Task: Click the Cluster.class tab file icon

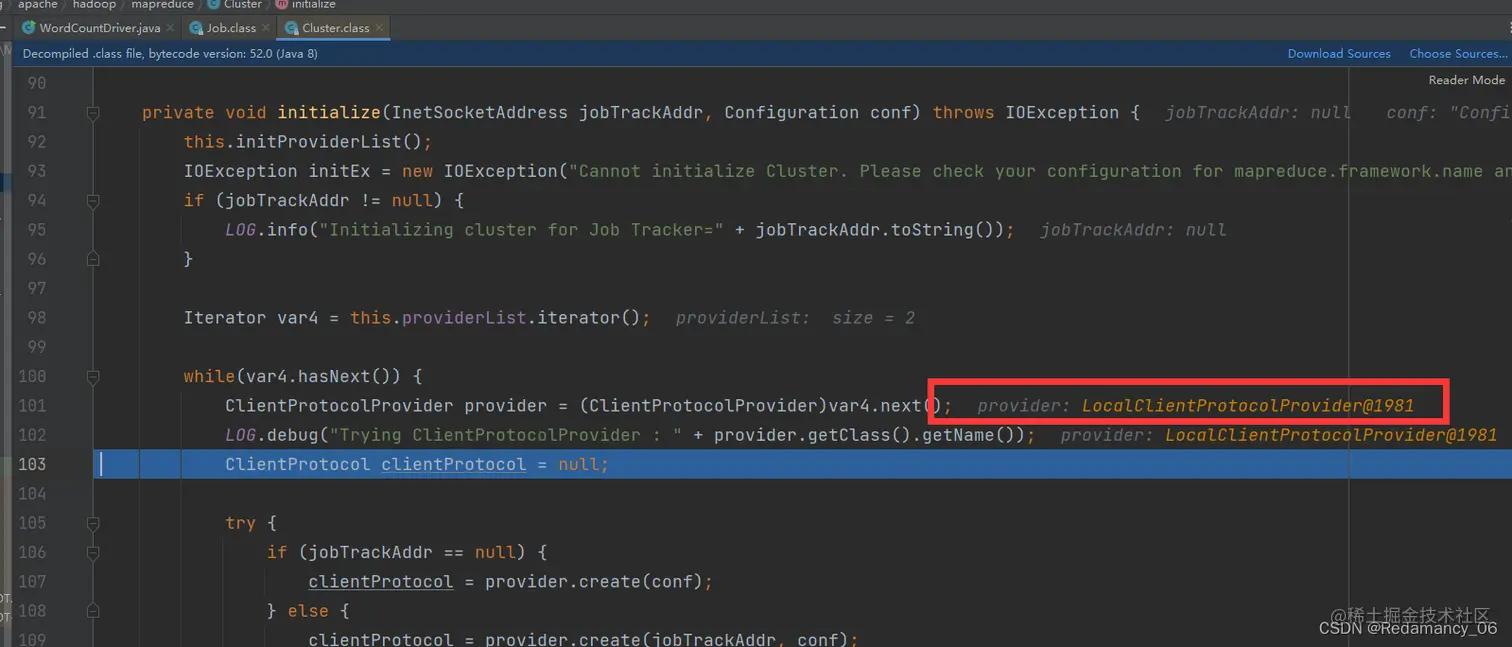Action: [291, 28]
